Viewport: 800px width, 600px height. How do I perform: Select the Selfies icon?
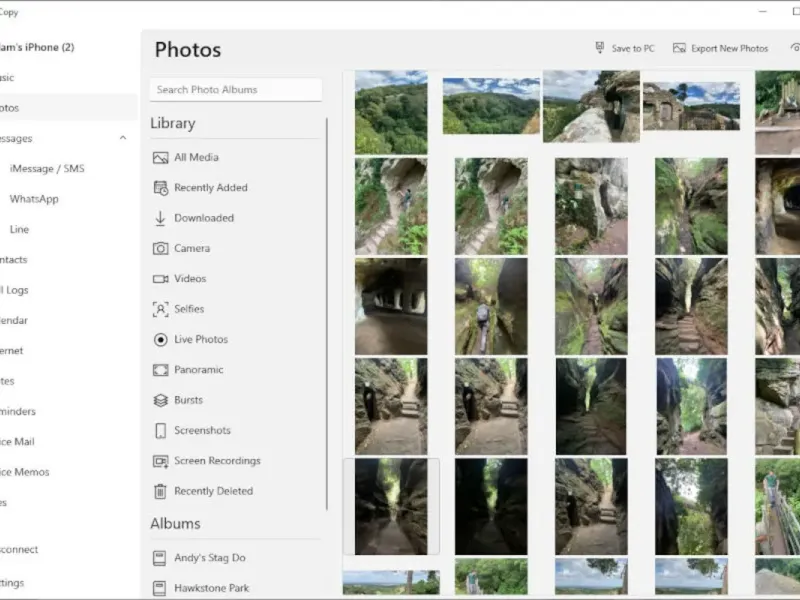160,309
